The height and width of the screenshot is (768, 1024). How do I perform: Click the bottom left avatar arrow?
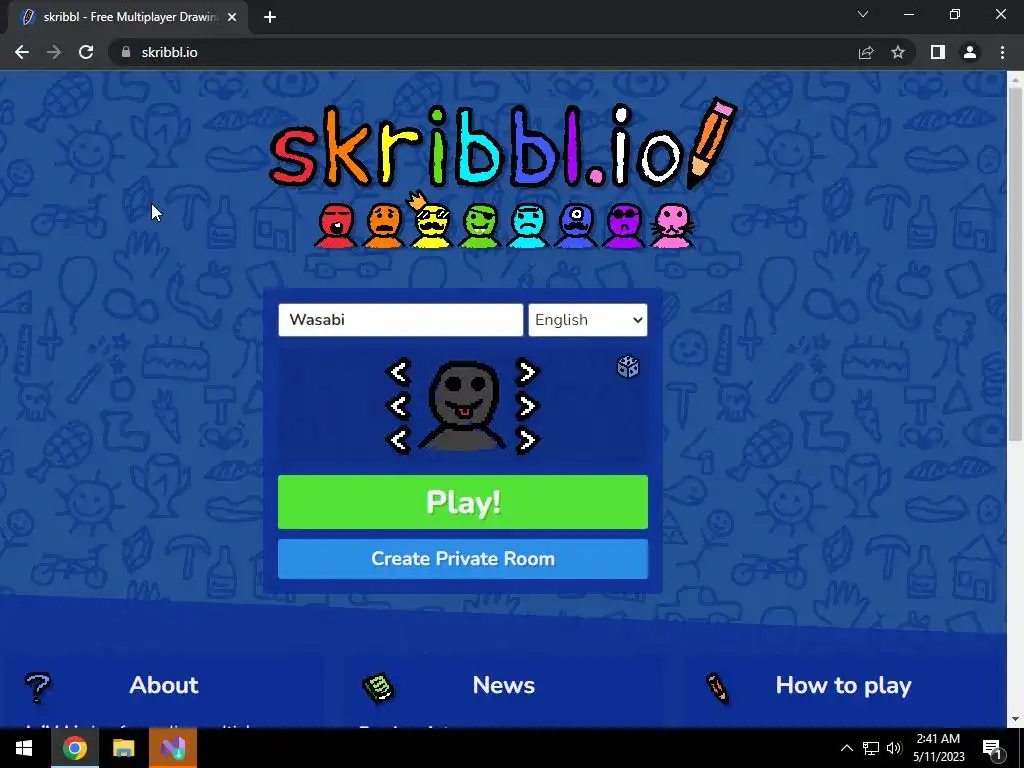(399, 440)
